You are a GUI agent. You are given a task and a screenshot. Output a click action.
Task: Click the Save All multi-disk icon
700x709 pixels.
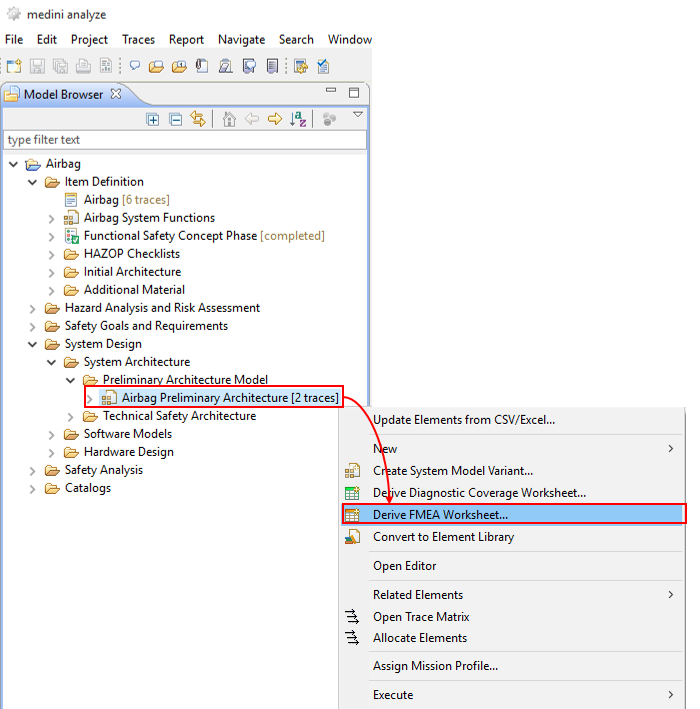tap(60, 66)
